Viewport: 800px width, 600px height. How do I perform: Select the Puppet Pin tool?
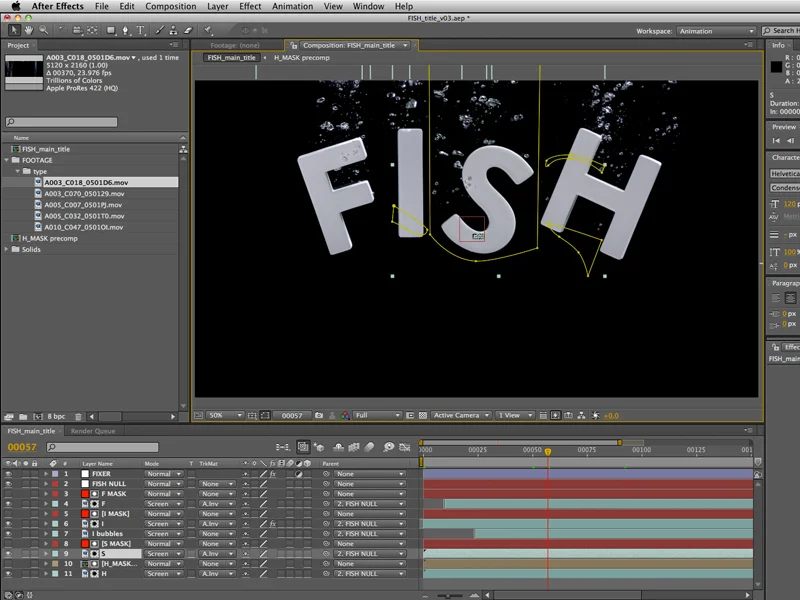tap(208, 30)
